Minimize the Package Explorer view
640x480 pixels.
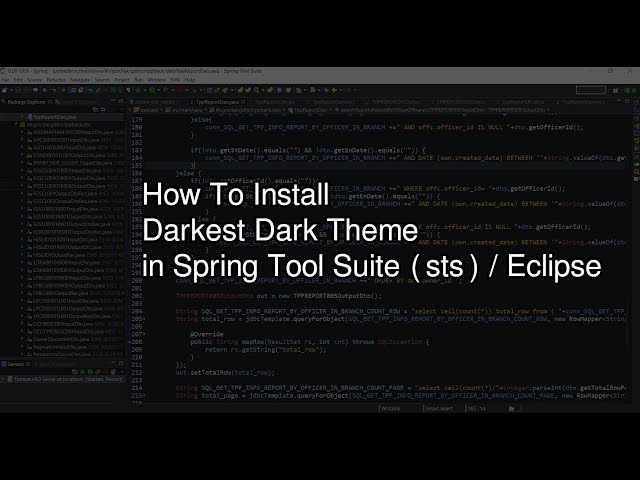[x=113, y=101]
